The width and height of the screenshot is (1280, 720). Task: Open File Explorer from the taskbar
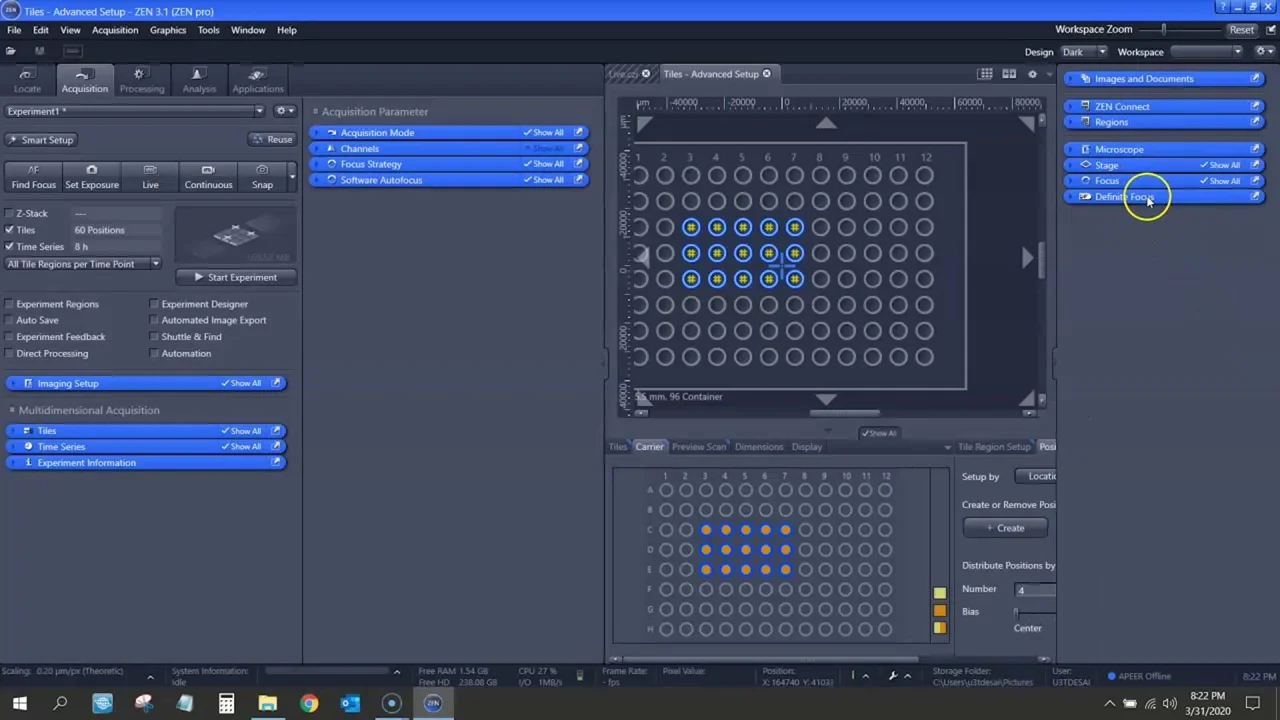click(x=267, y=703)
